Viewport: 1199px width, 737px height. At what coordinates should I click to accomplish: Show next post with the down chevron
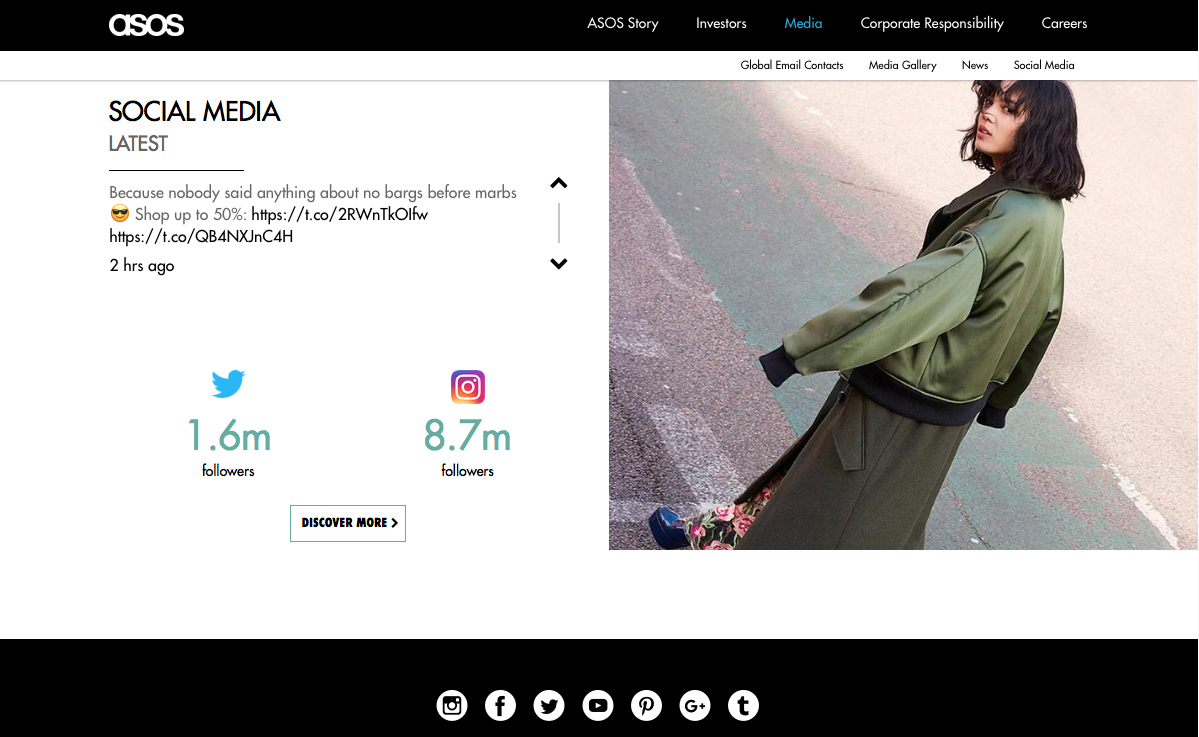pyautogui.click(x=559, y=264)
